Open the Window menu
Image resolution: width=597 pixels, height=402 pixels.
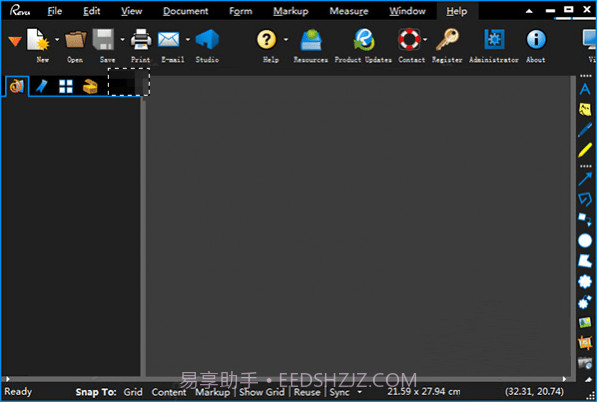click(407, 11)
